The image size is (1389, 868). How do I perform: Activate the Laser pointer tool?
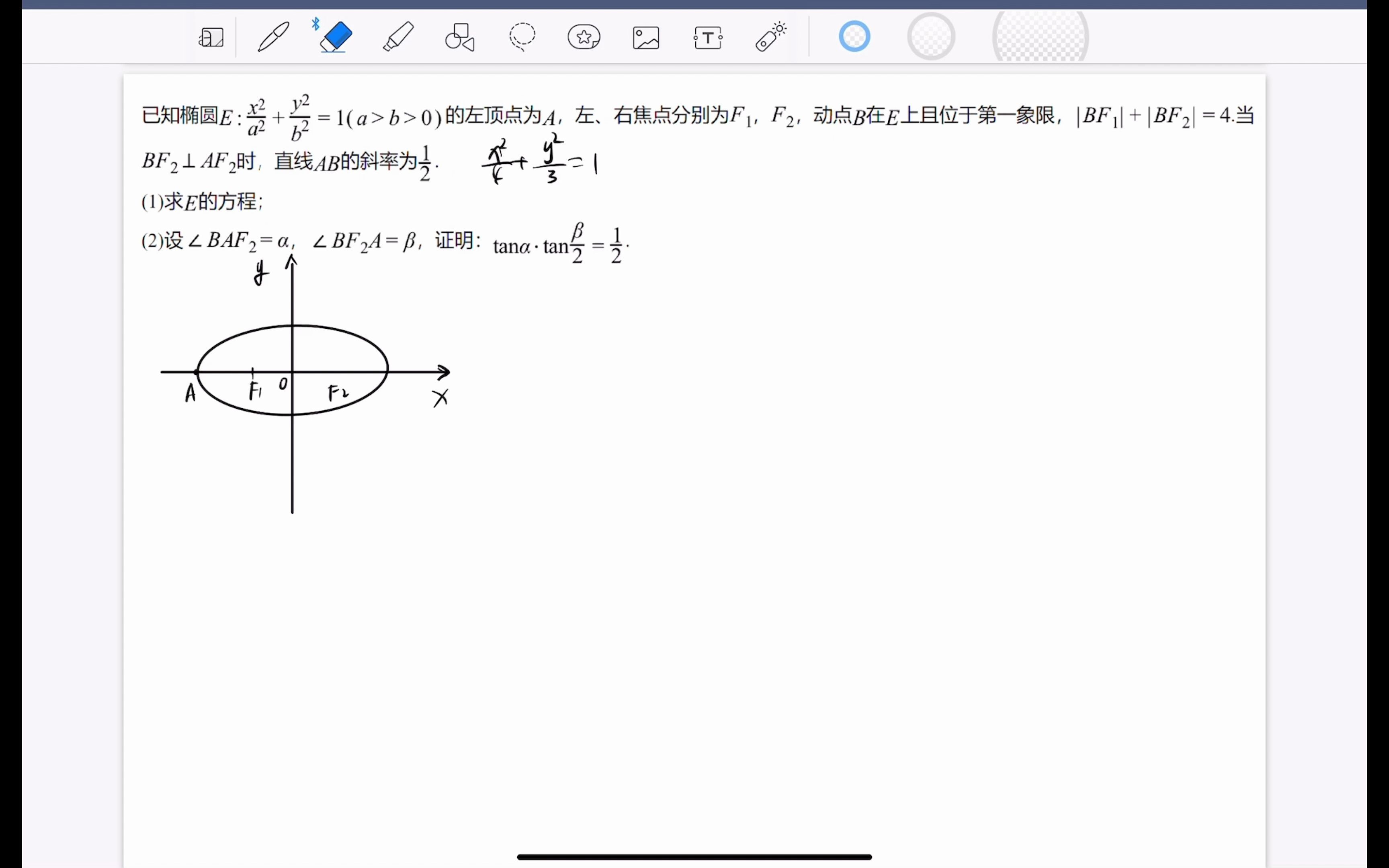click(x=770, y=37)
